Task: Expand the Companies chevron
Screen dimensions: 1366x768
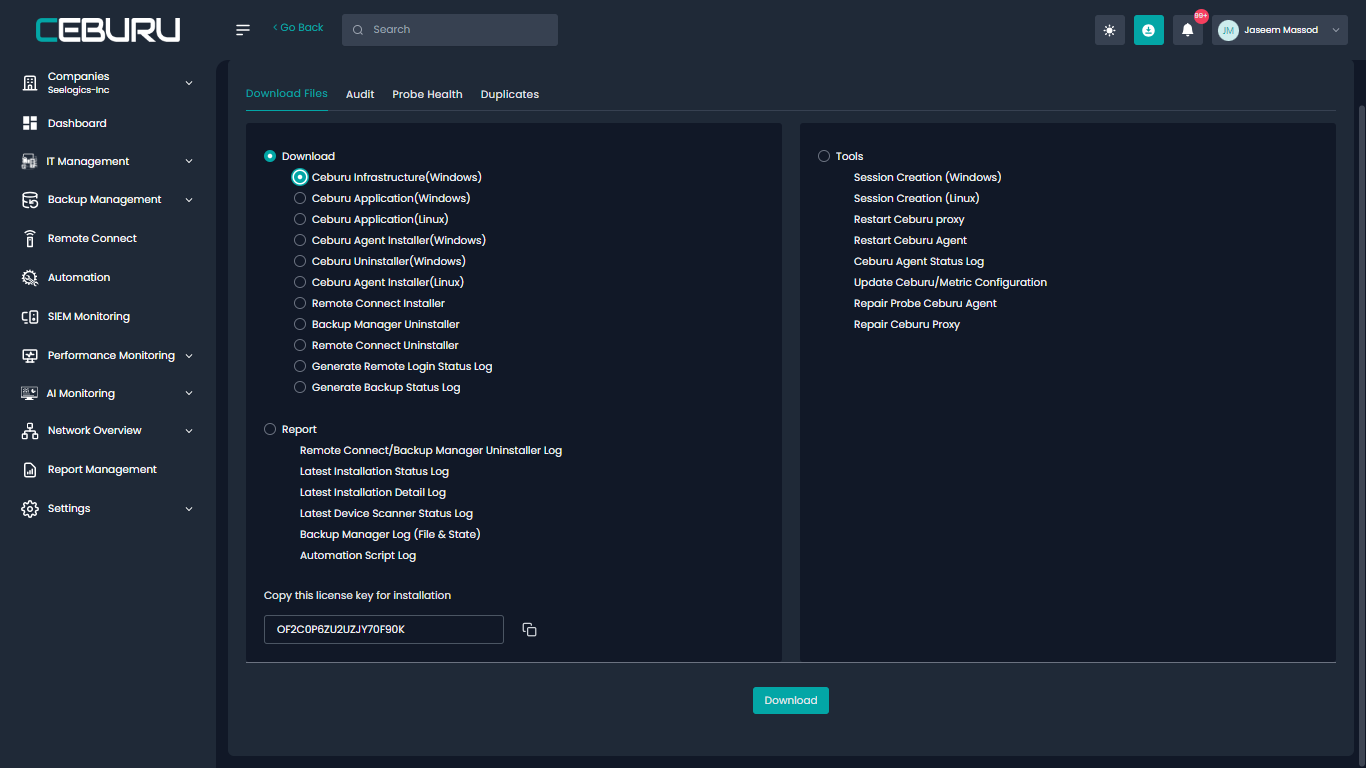Action: click(x=189, y=83)
